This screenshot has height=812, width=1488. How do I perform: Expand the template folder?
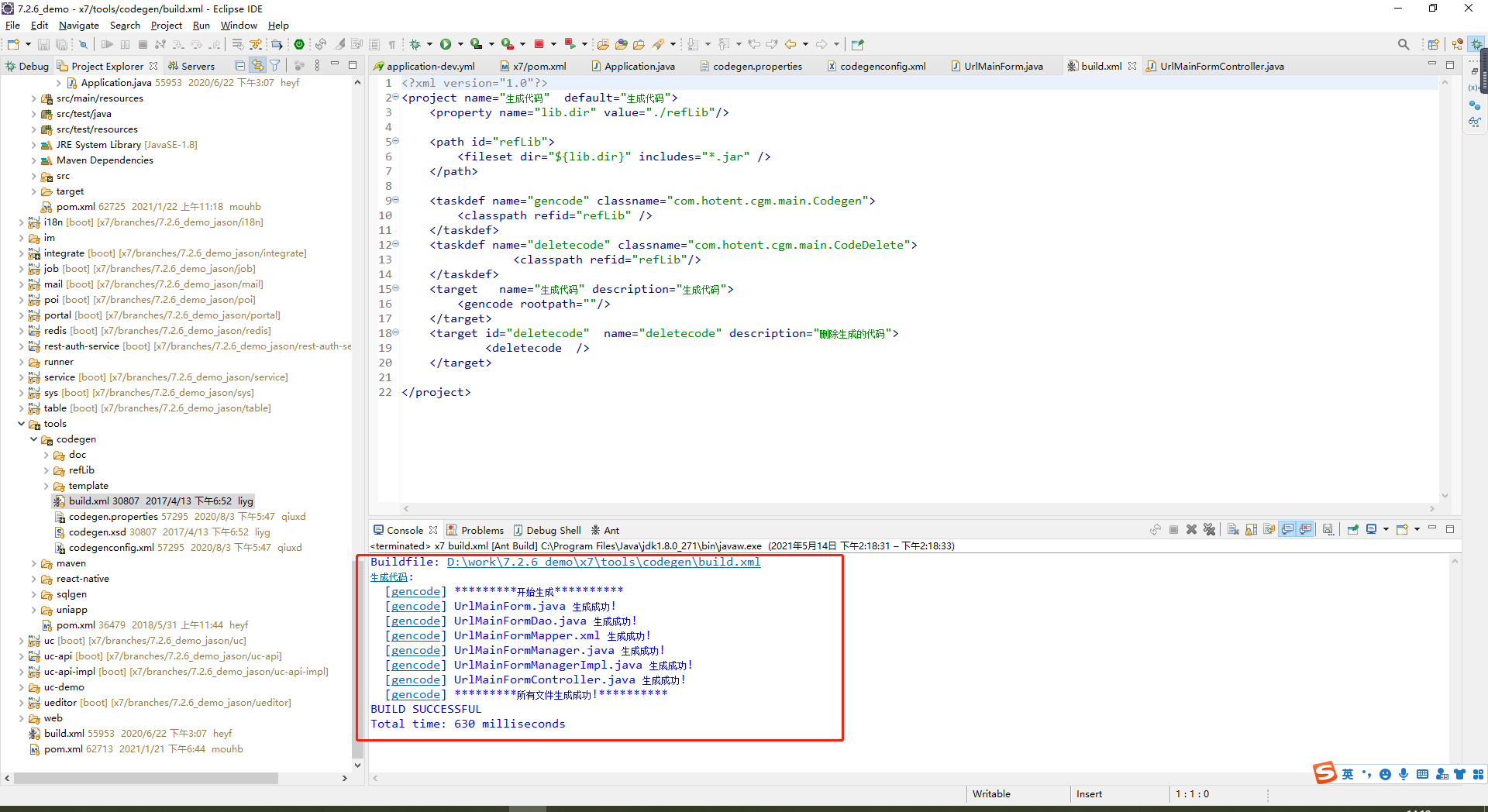(x=46, y=486)
